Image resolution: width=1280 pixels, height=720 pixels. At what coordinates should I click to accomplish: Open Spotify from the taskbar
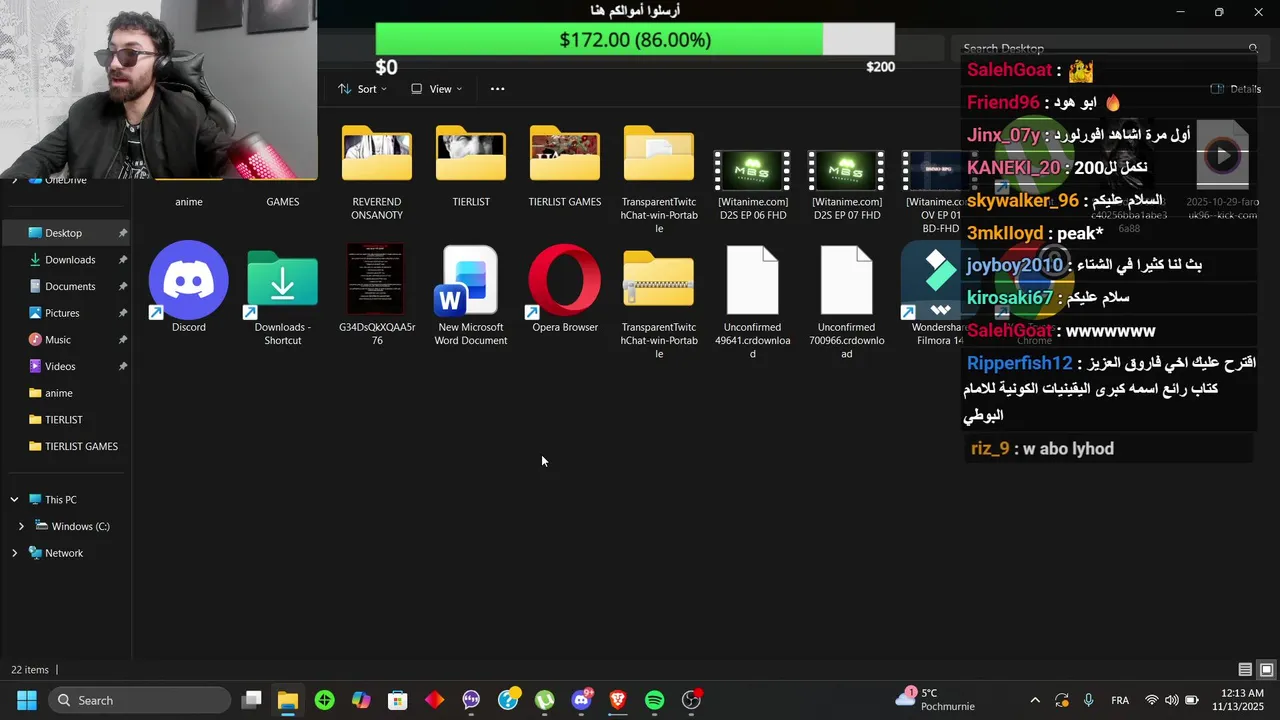[x=655, y=700]
